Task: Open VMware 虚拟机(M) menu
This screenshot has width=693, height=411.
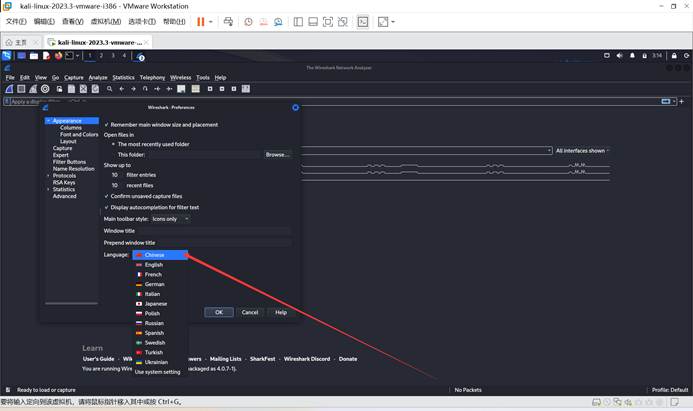Action: point(106,22)
